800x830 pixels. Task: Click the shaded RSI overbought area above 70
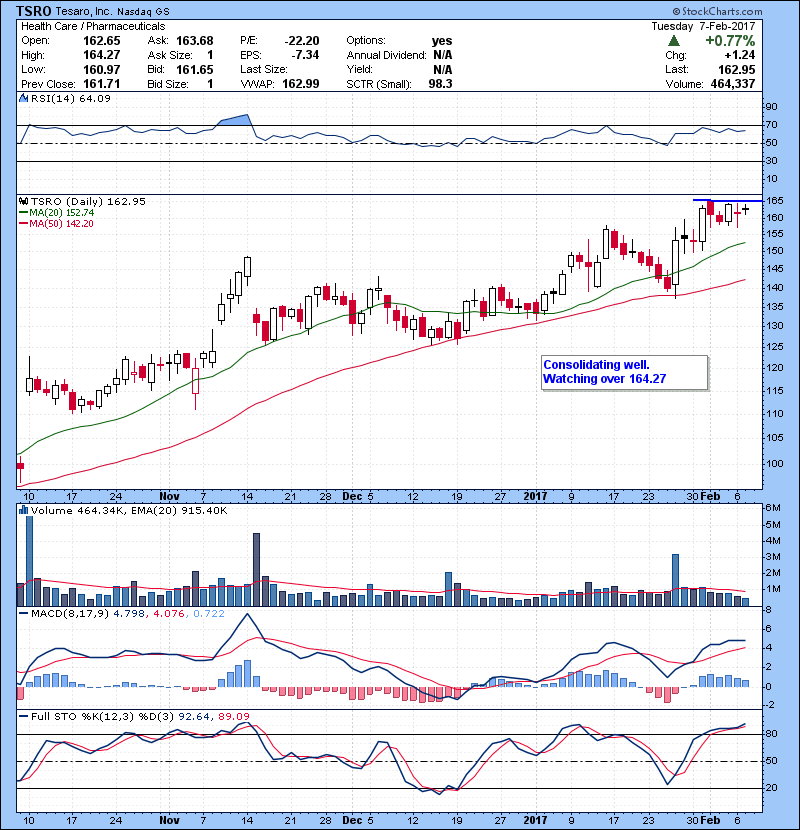tap(235, 120)
